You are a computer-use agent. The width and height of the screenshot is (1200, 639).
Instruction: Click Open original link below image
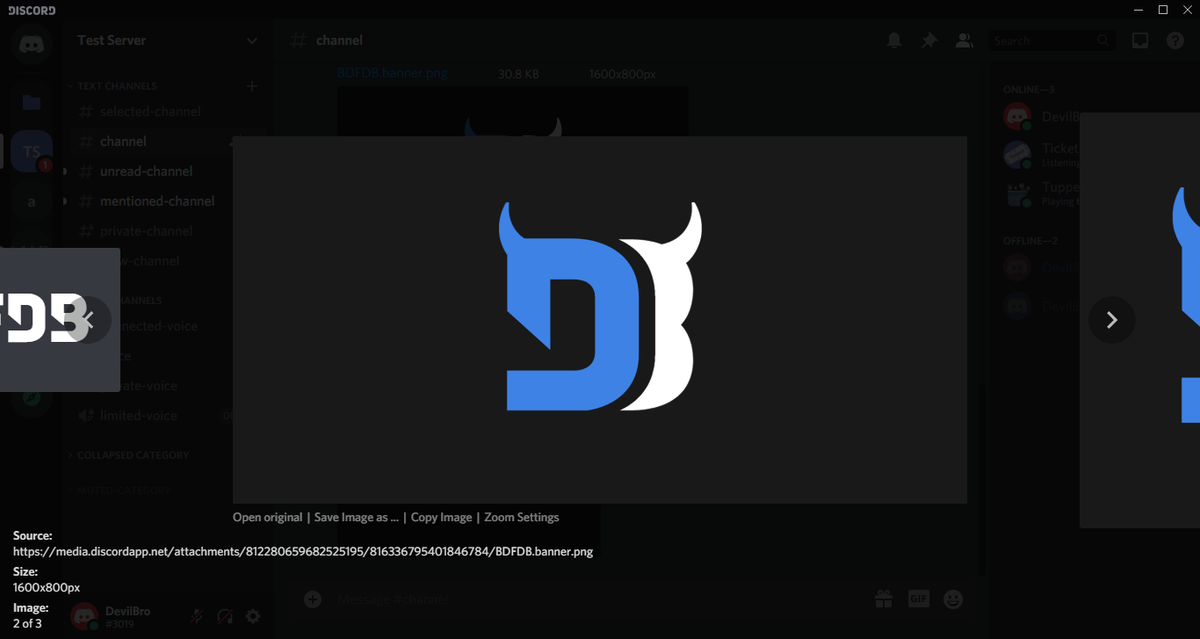267,517
